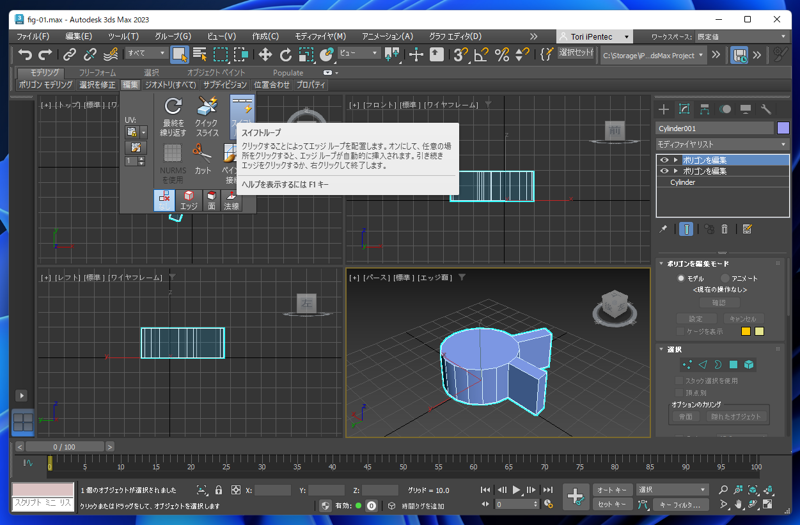Open the すべて selection filter dropdown
The width and height of the screenshot is (800, 525).
147,53
